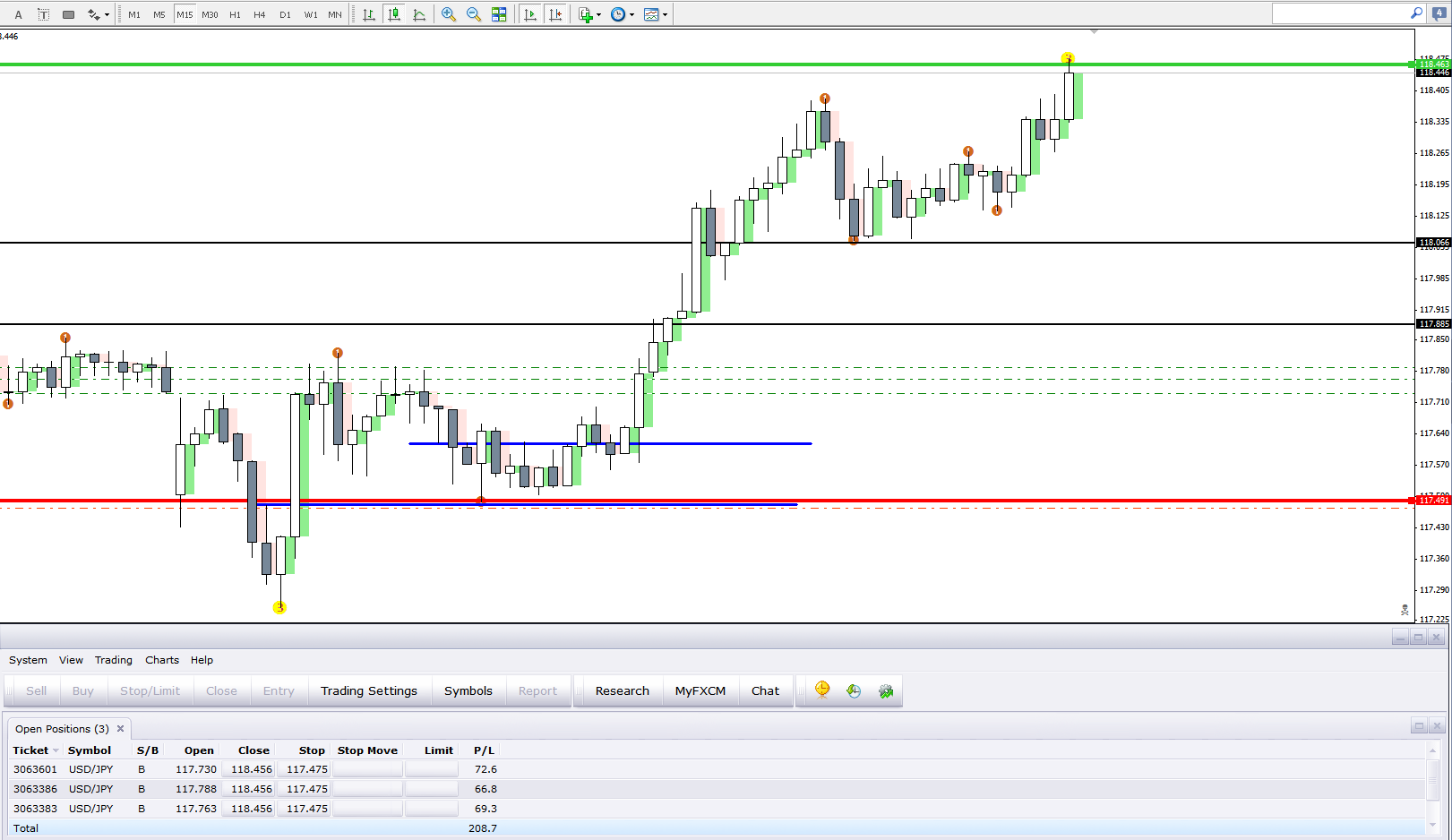
Task: Click the green horizontal line at 118.463
Action: (x=708, y=64)
